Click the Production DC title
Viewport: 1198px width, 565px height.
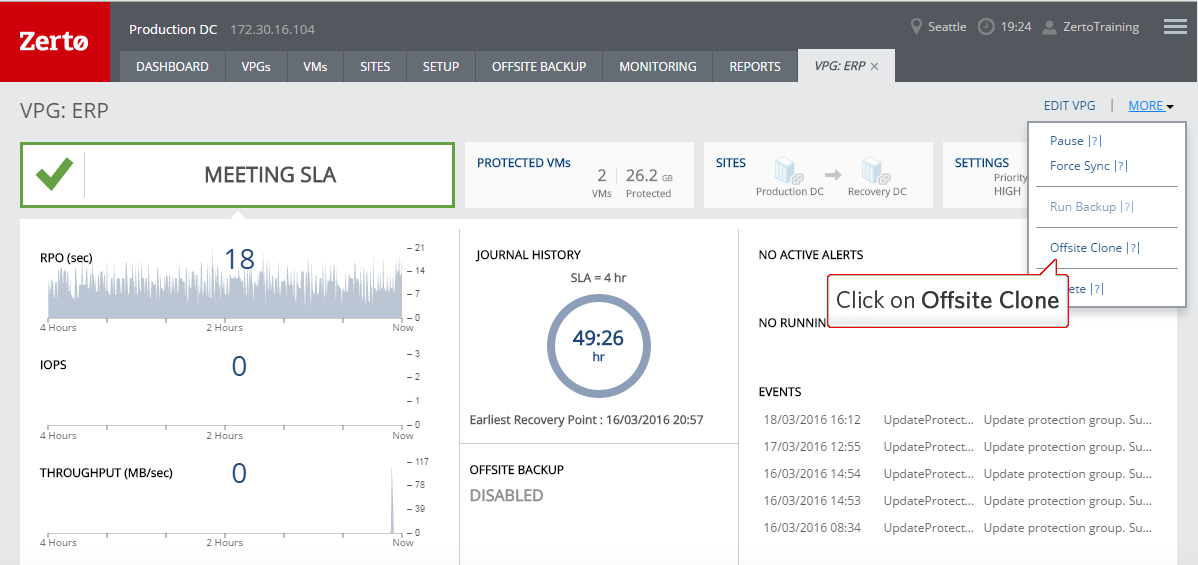pos(173,30)
